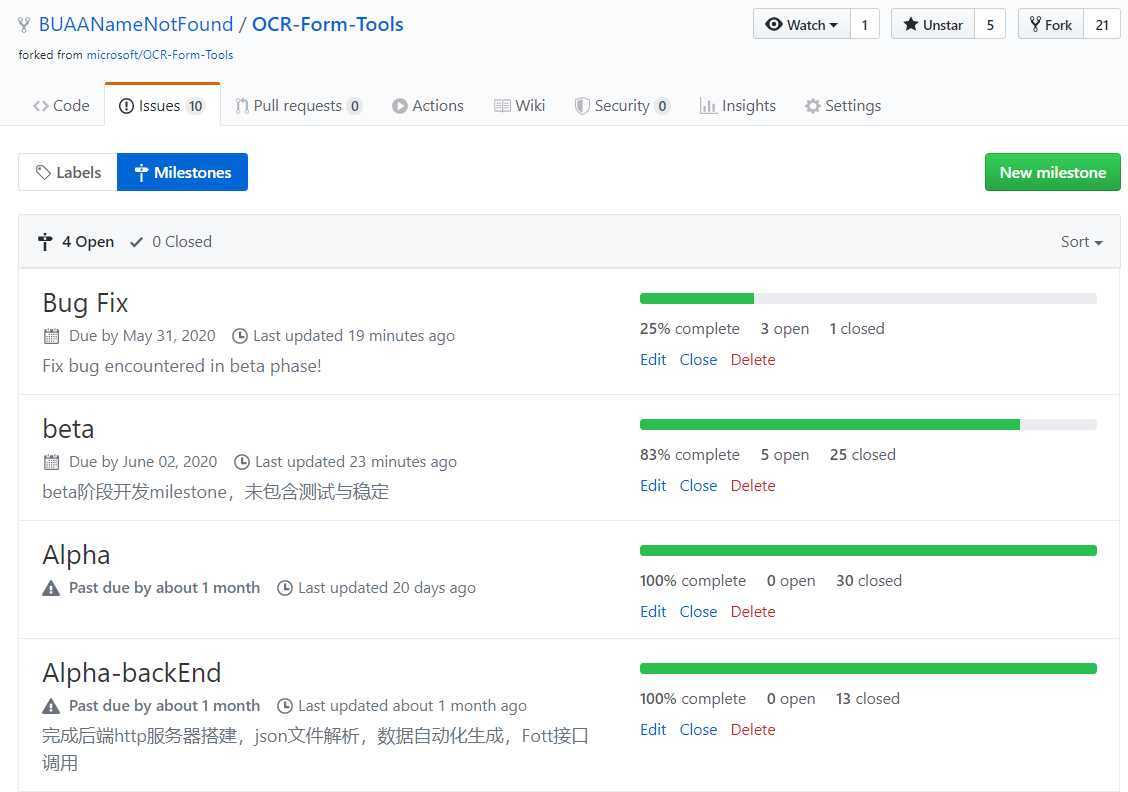This screenshot has width=1128, height=792.
Task: Switch to Labels view
Action: [x=68, y=172]
